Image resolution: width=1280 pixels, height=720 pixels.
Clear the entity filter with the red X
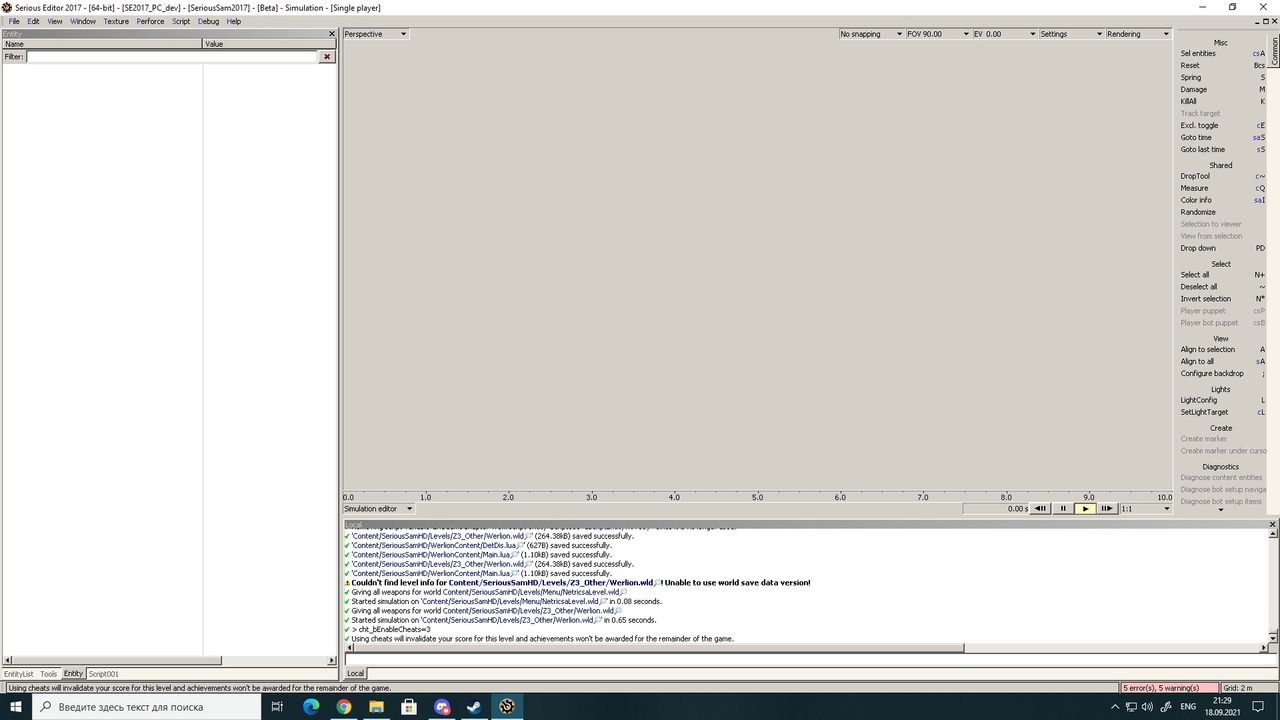[x=326, y=57]
